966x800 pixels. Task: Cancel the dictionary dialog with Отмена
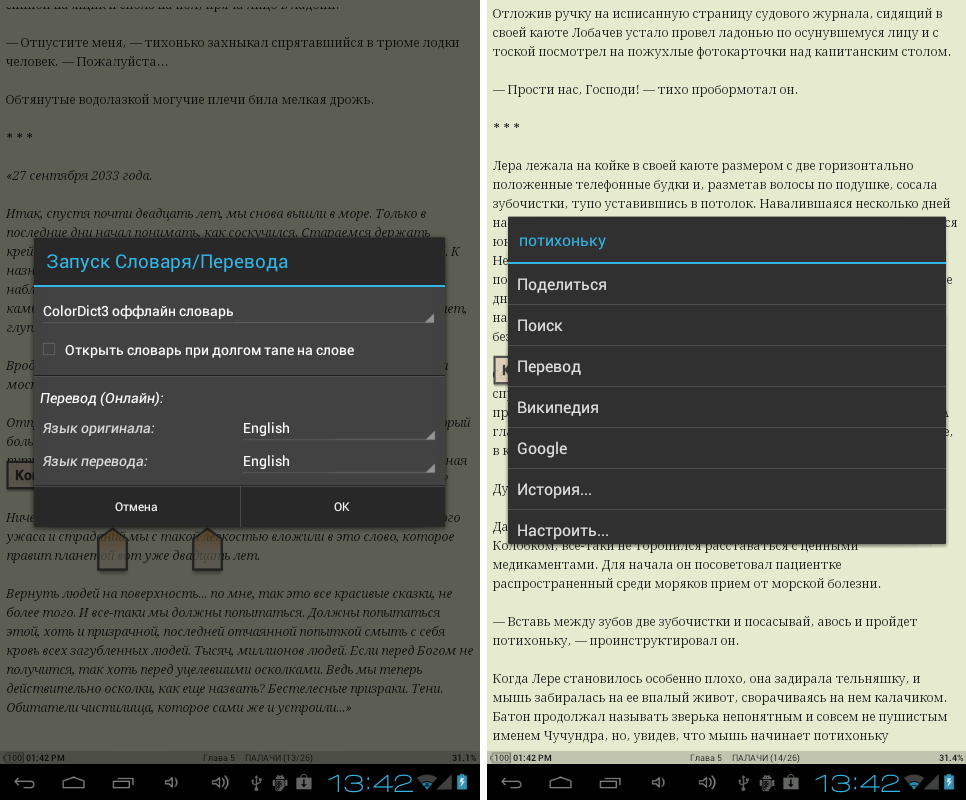click(136, 507)
